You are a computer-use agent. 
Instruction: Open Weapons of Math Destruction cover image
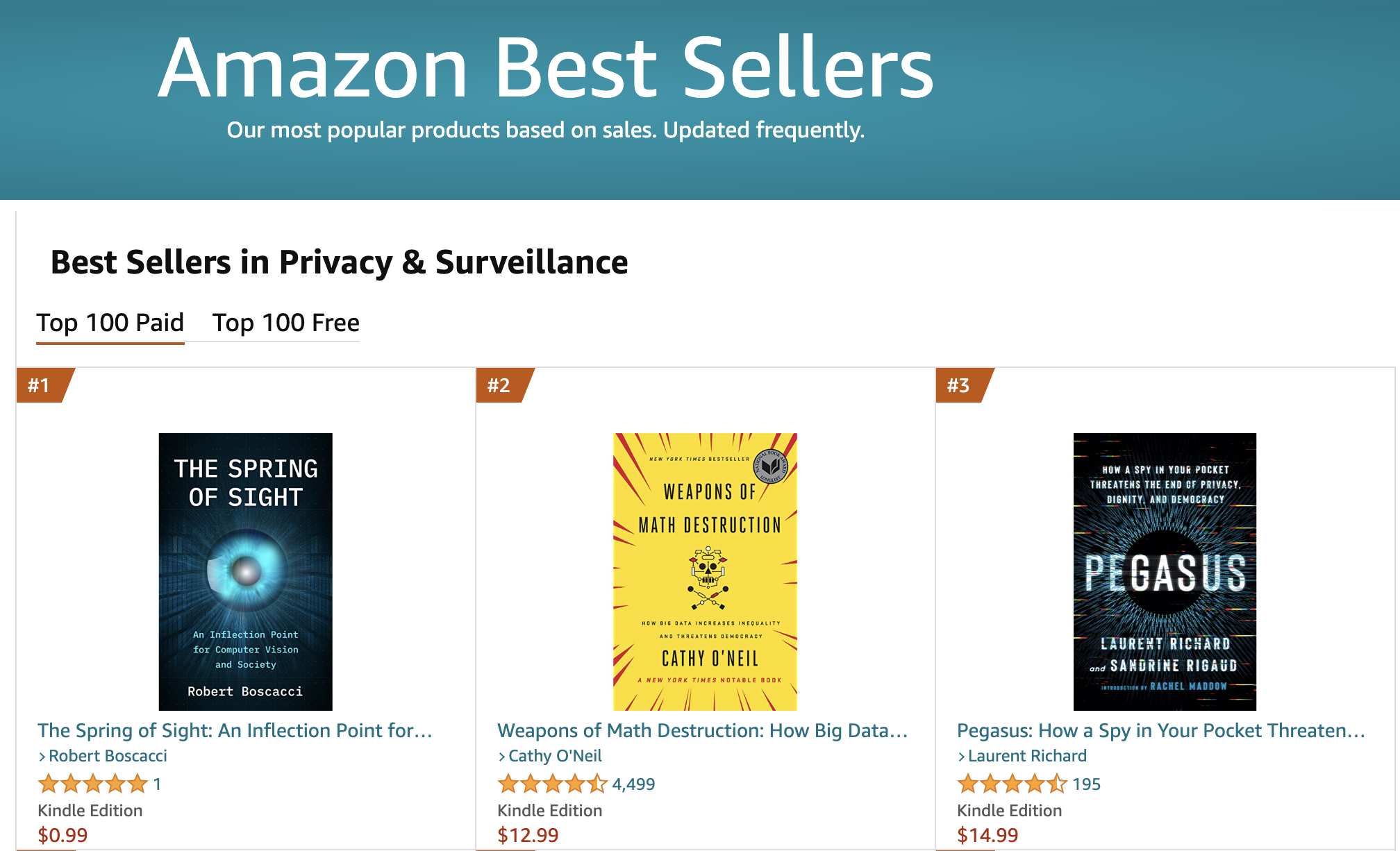(705, 571)
